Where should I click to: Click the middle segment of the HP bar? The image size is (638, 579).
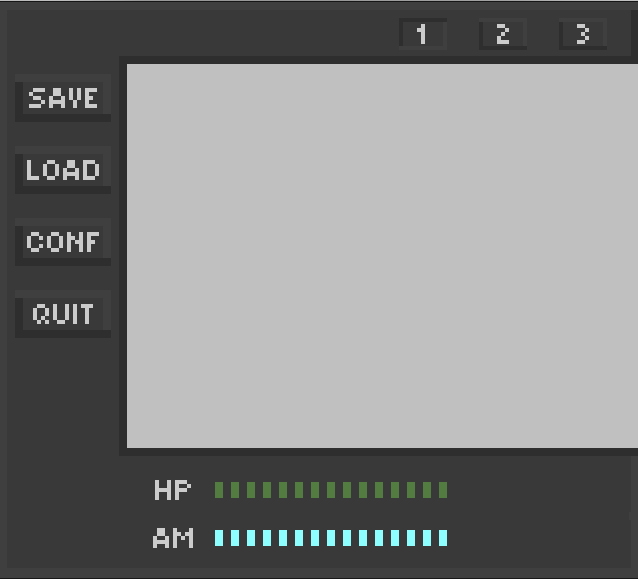331,490
